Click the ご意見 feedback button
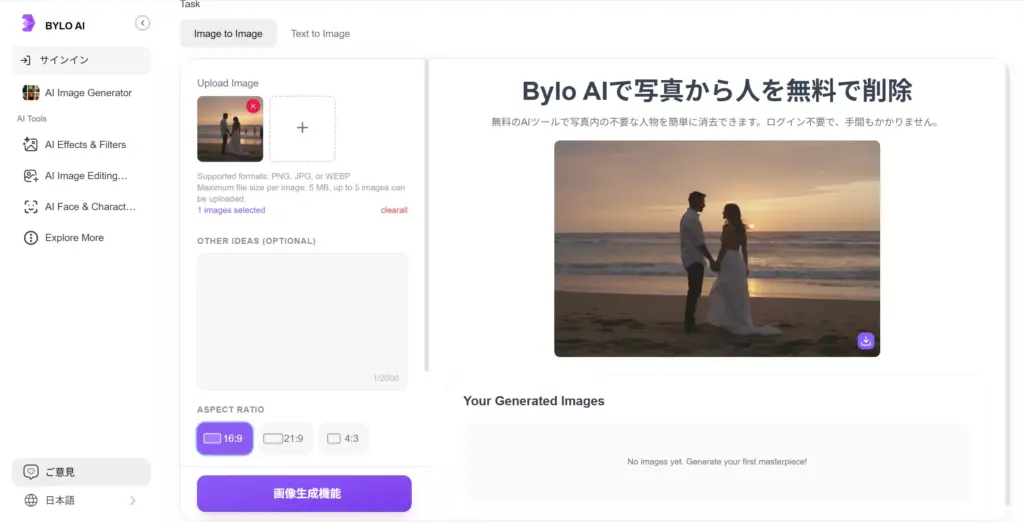 [81, 472]
